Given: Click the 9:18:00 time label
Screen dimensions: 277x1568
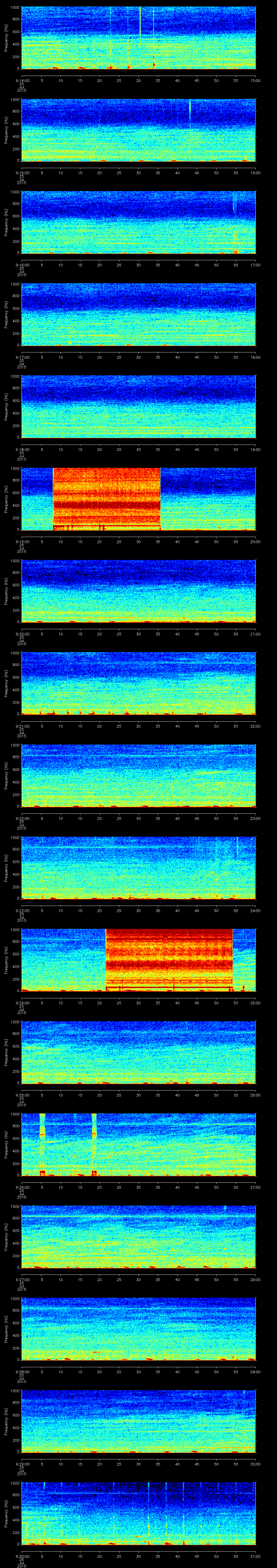Looking at the screenshot, I should 22,449.
